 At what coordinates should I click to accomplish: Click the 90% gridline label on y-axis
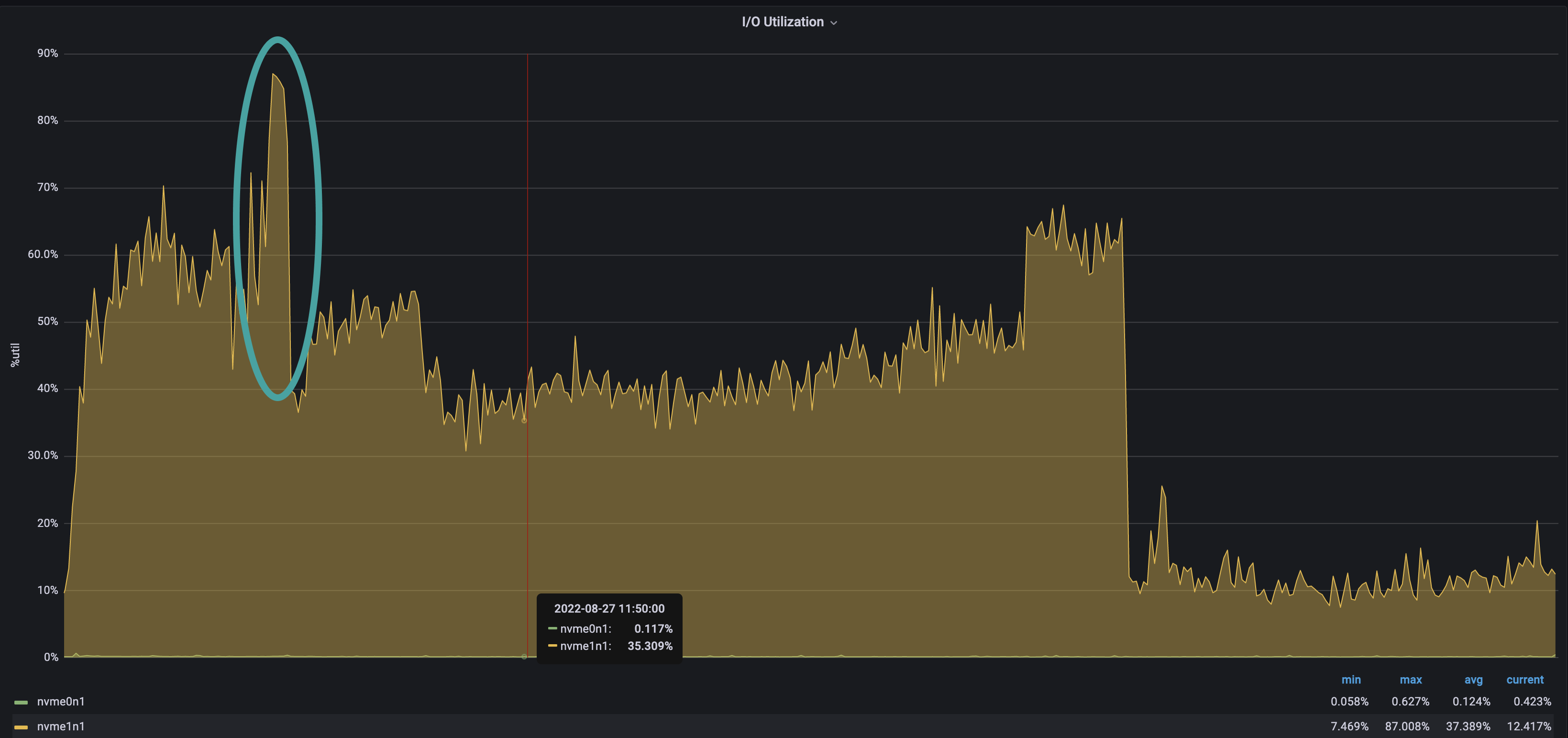tap(46, 53)
